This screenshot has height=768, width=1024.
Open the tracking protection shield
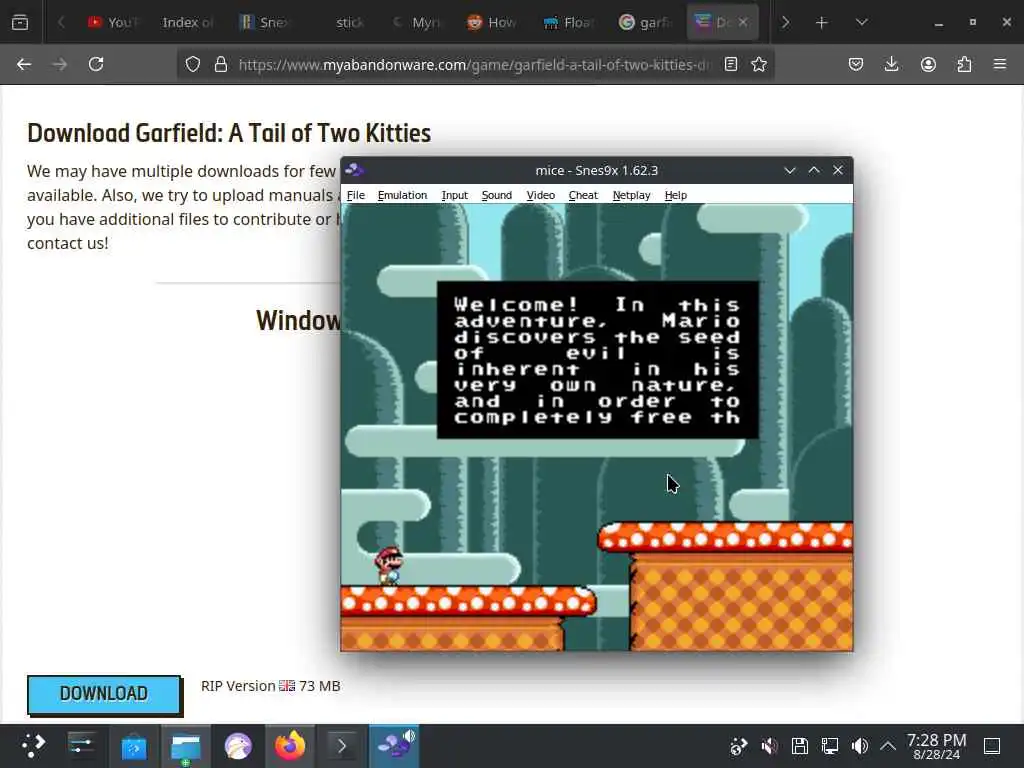pos(193,64)
